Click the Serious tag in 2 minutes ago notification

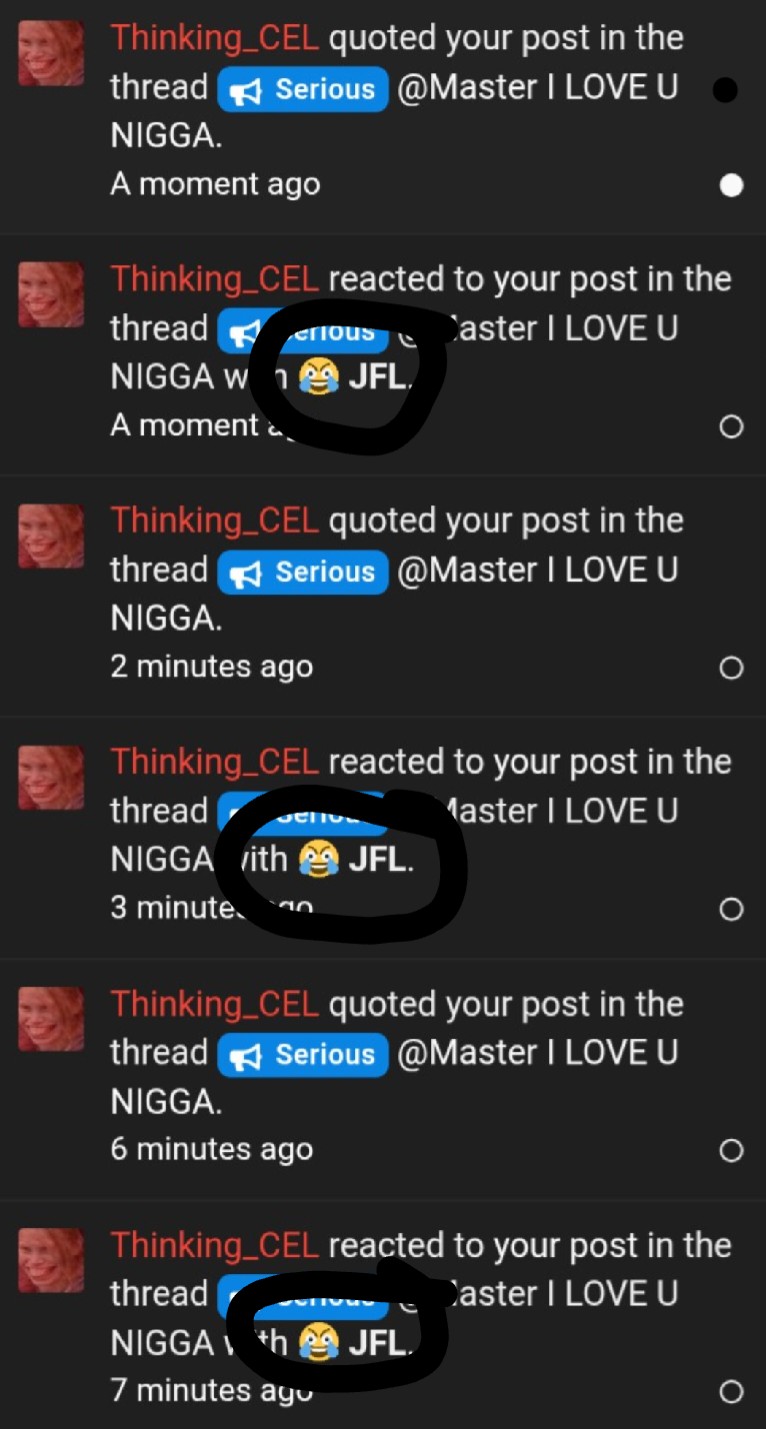click(302, 572)
